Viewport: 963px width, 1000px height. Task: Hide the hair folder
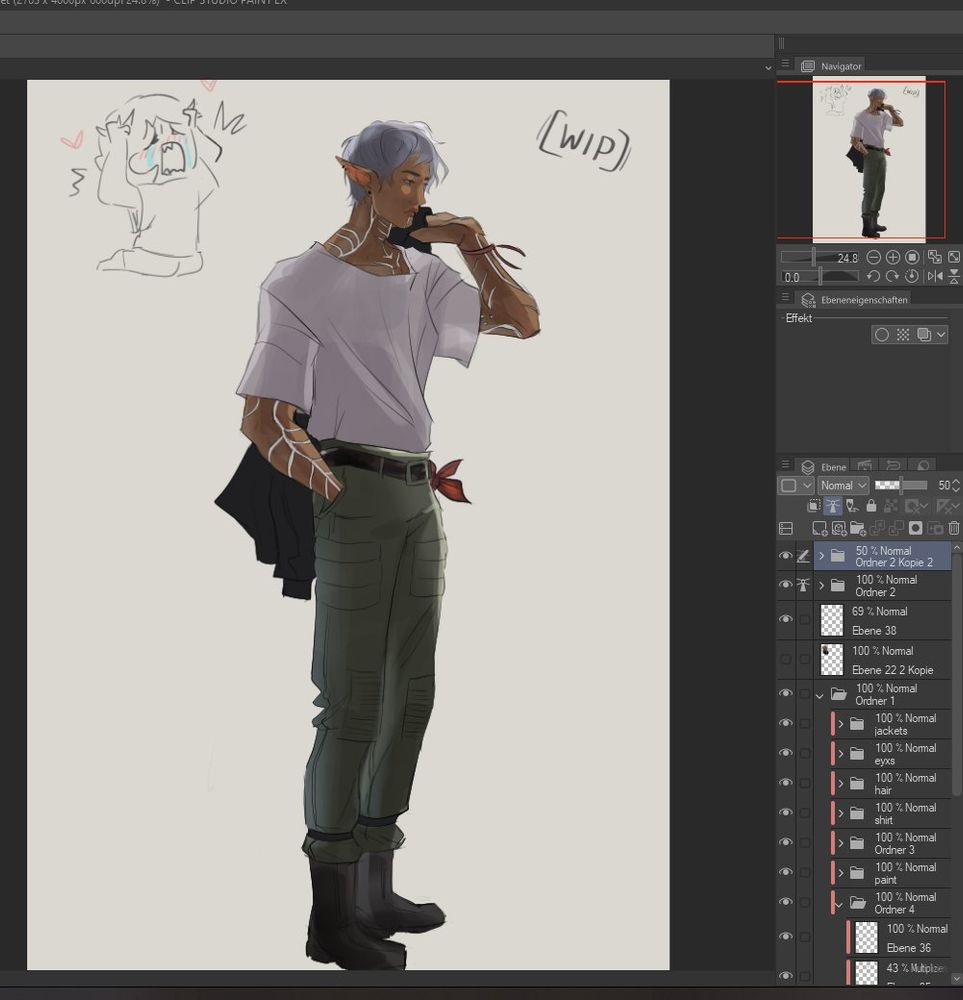click(x=786, y=783)
